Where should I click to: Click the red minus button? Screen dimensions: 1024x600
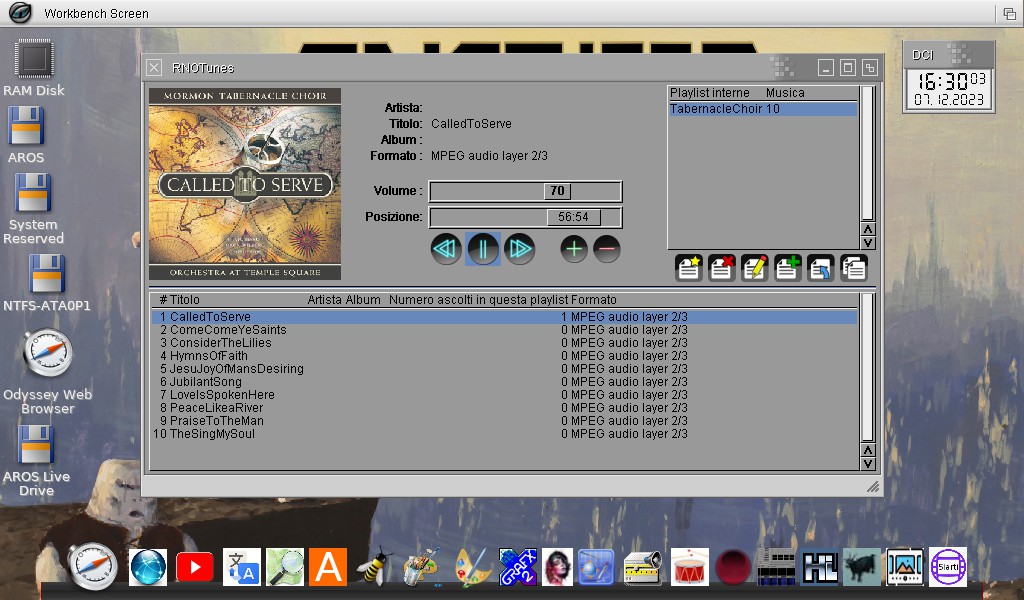[607, 249]
